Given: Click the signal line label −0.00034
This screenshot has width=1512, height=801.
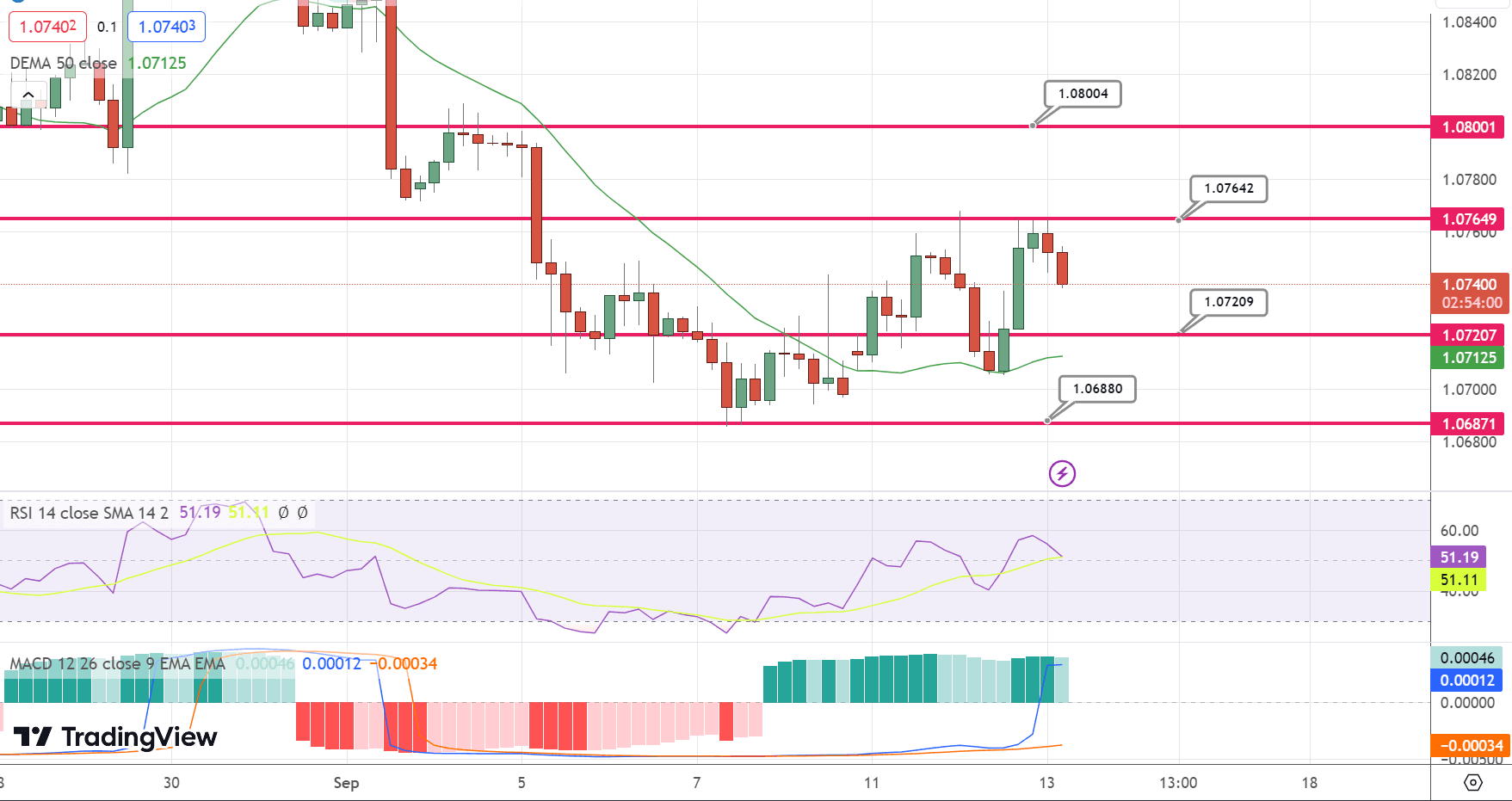Looking at the screenshot, I should pyautogui.click(x=1470, y=746).
